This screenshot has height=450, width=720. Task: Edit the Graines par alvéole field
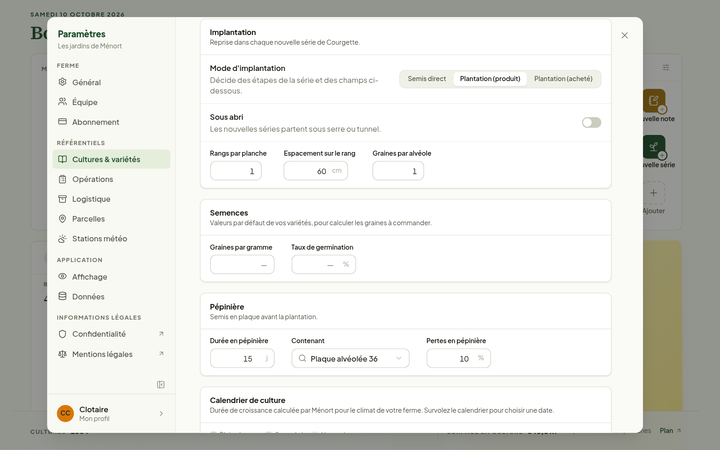pyautogui.click(x=398, y=171)
